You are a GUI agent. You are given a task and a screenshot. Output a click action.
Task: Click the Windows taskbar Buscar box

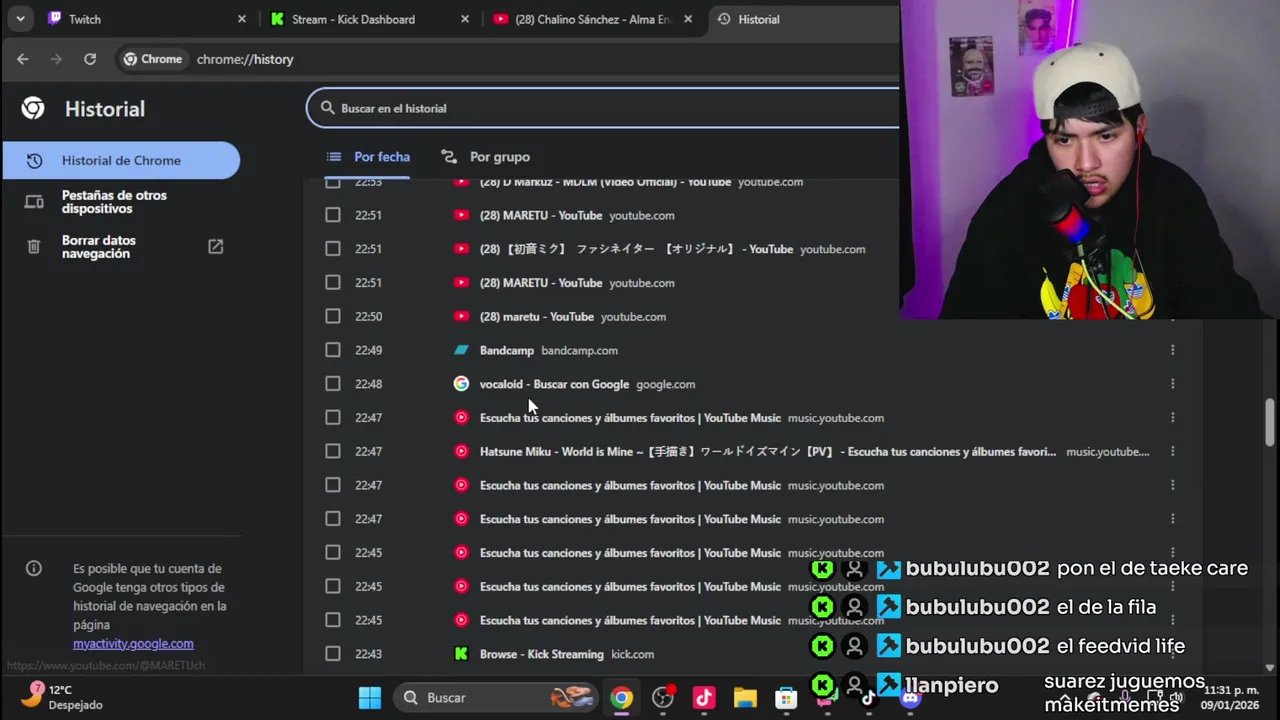496,697
